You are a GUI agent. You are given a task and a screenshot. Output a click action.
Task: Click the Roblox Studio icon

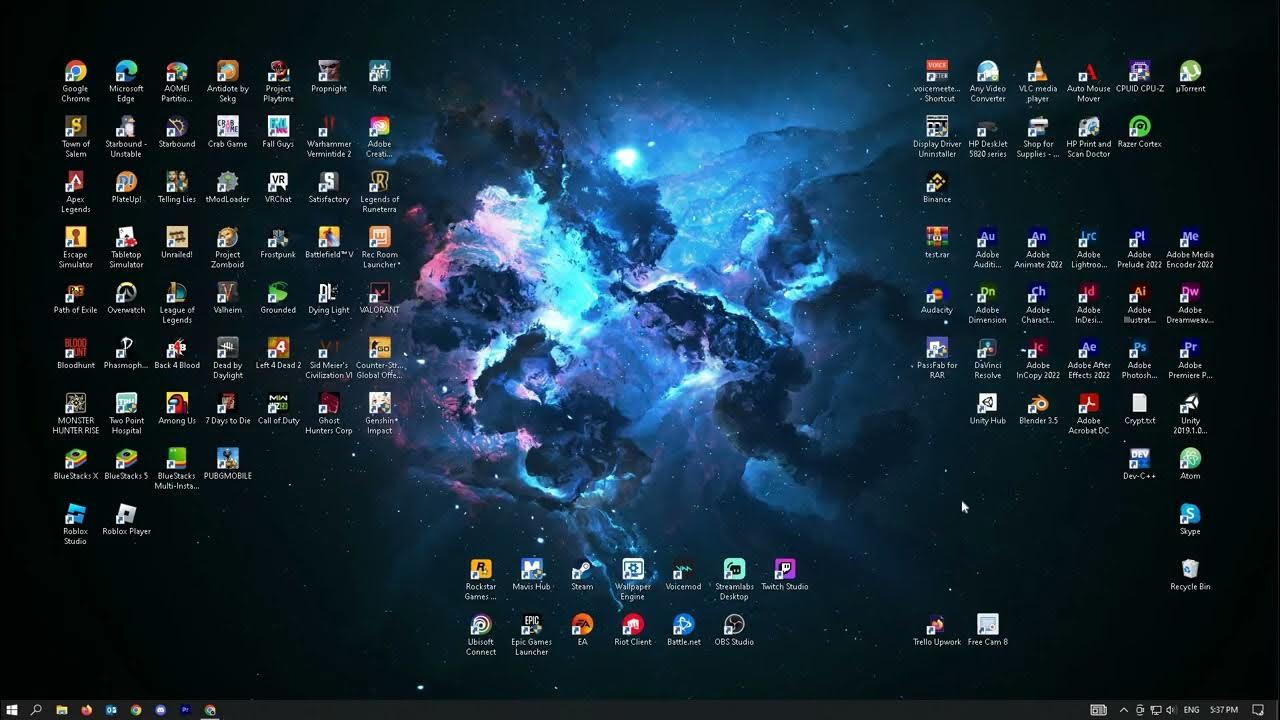(x=75, y=524)
